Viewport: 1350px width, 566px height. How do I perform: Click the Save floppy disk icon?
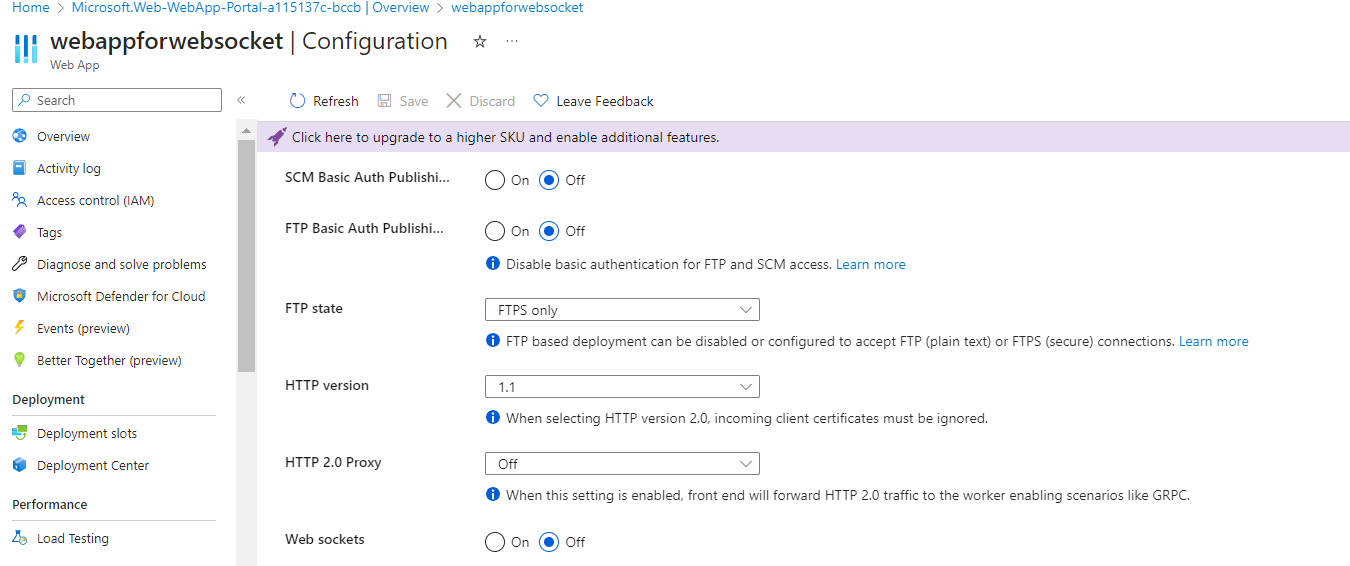click(384, 101)
